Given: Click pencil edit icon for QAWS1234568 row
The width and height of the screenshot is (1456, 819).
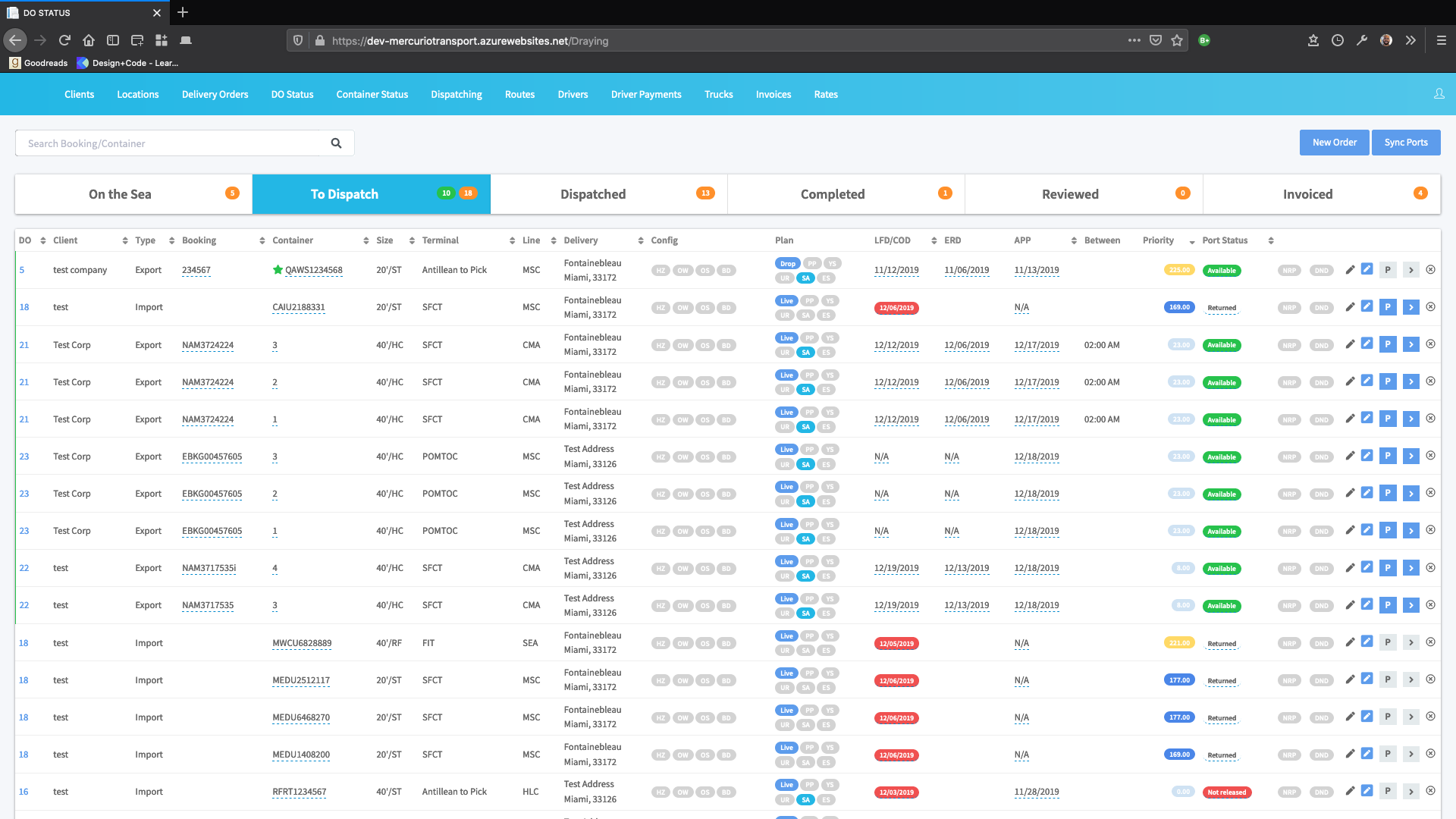Looking at the screenshot, I should coord(1350,270).
